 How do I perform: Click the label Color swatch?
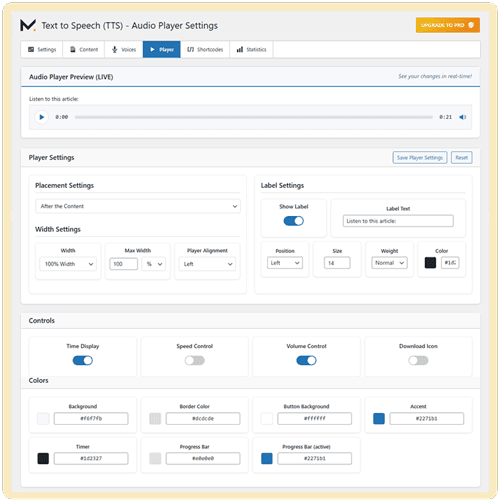pyautogui.click(x=430, y=263)
